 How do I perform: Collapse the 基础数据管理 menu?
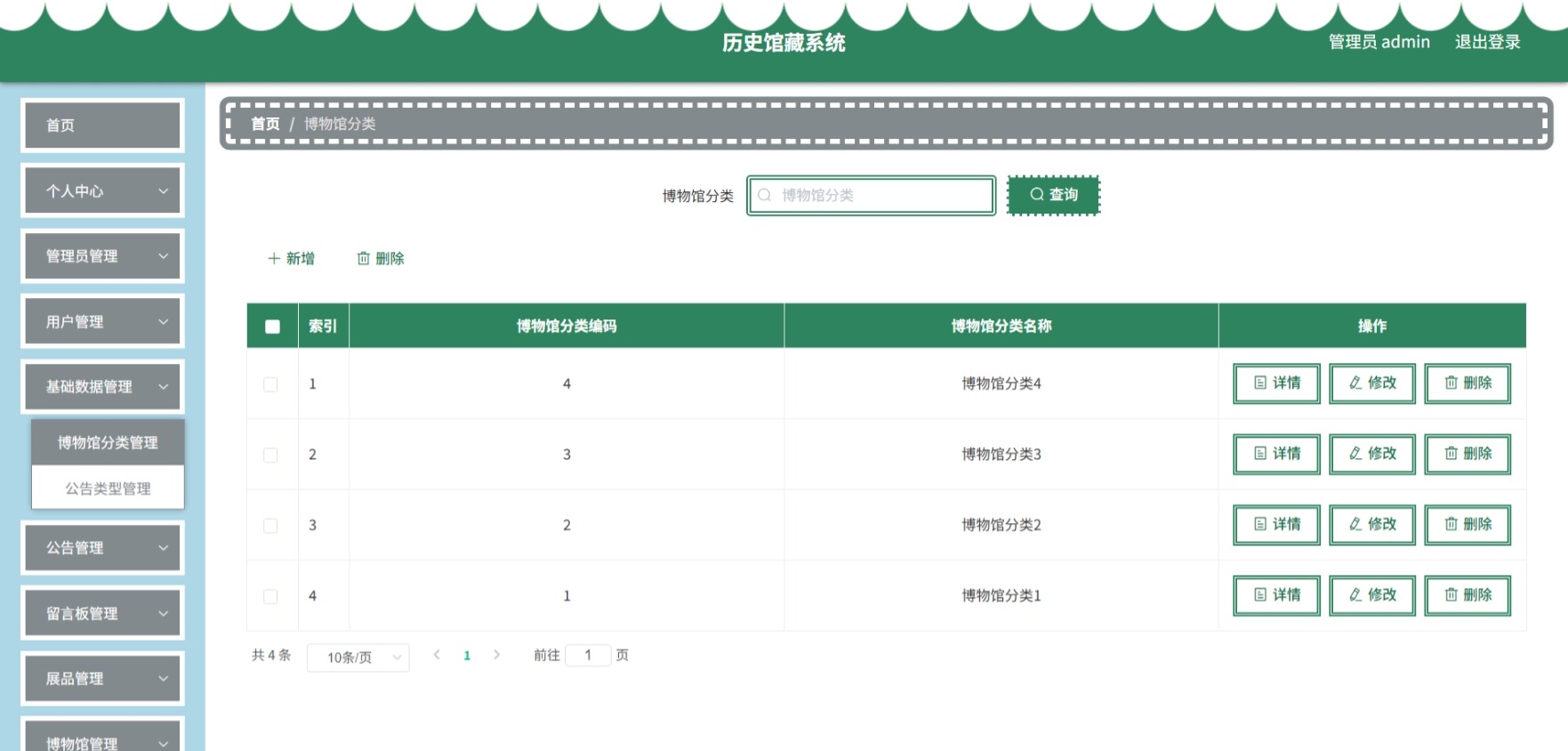(x=102, y=386)
